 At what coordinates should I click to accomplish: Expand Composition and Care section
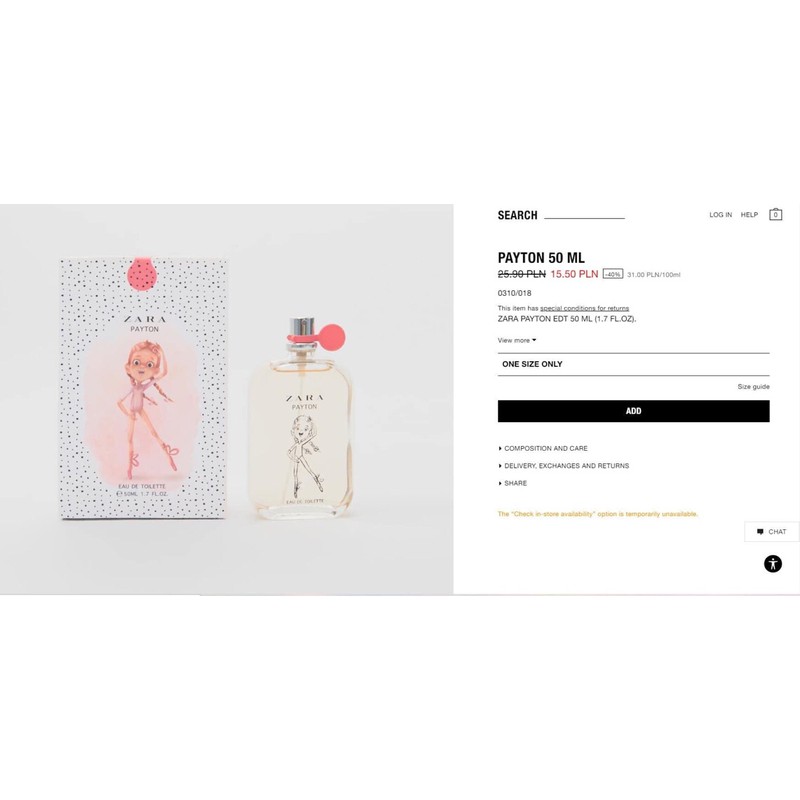click(543, 448)
